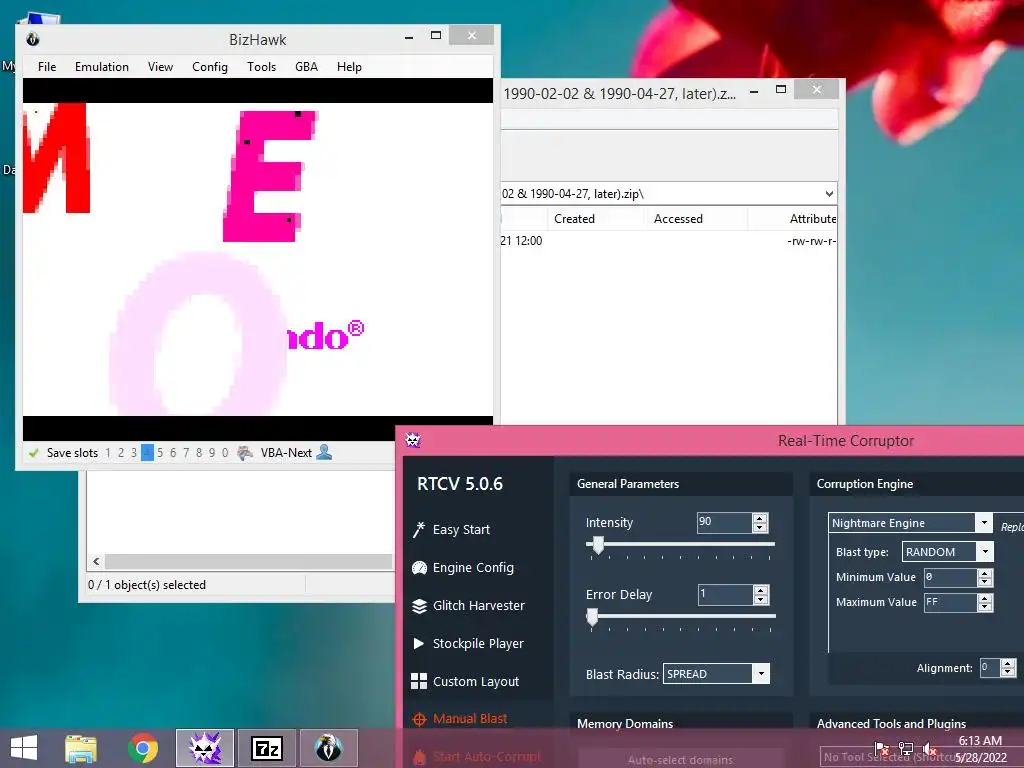Decrease the Error Delay with down arrow
The height and width of the screenshot is (768, 1024).
(760, 600)
